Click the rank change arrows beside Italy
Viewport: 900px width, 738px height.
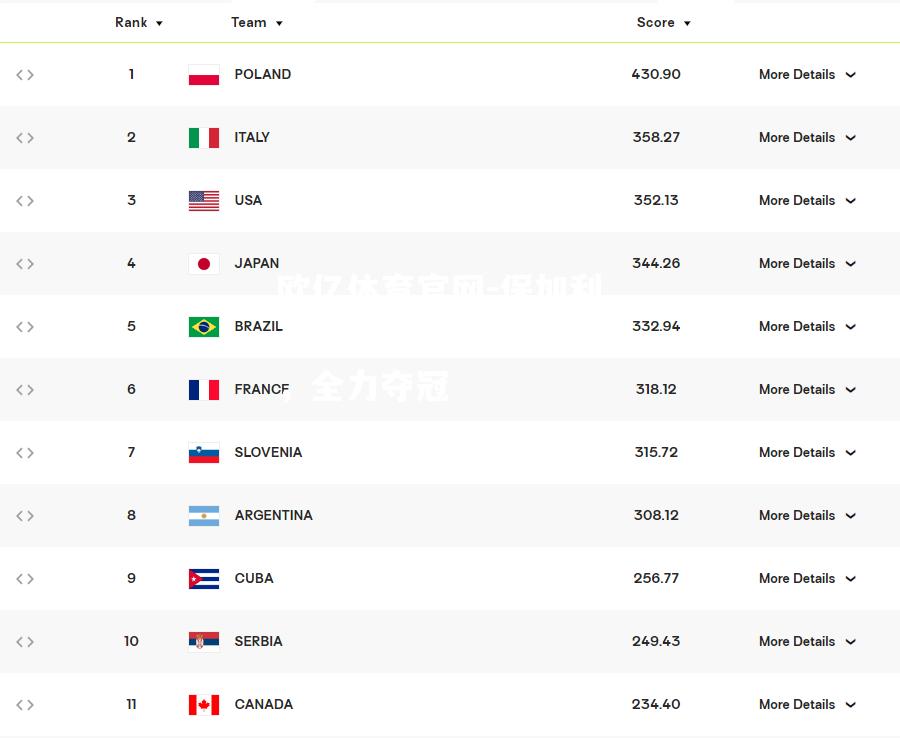[x=25, y=138]
